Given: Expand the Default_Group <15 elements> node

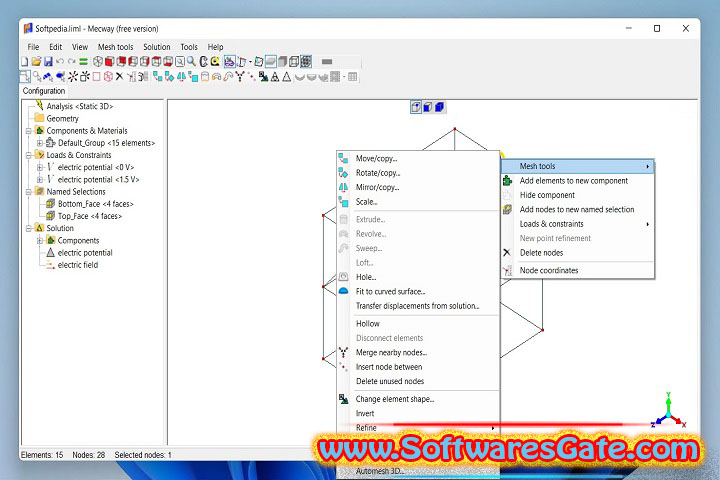Looking at the screenshot, I should click(40, 143).
